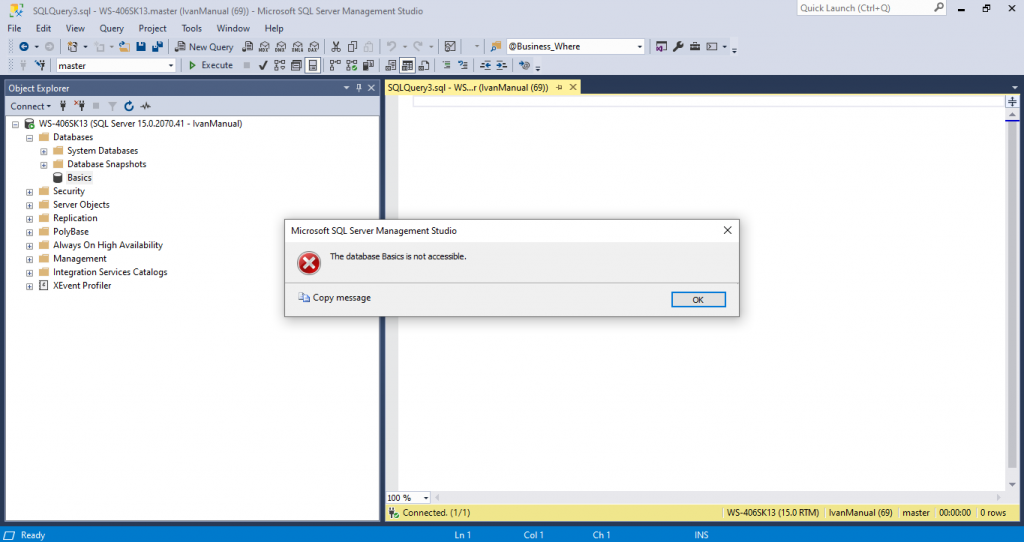
Task: Select the Basics database in tree
Action: [x=79, y=178]
